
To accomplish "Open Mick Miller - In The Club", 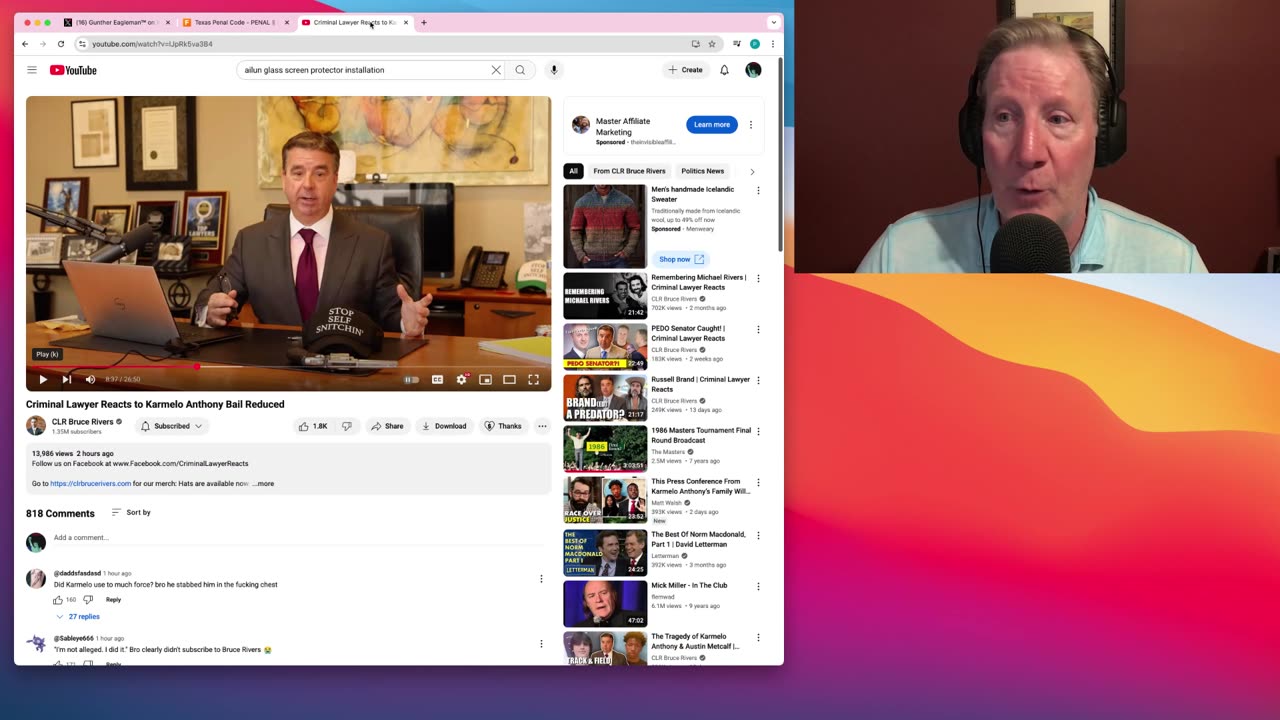I will pos(689,585).
